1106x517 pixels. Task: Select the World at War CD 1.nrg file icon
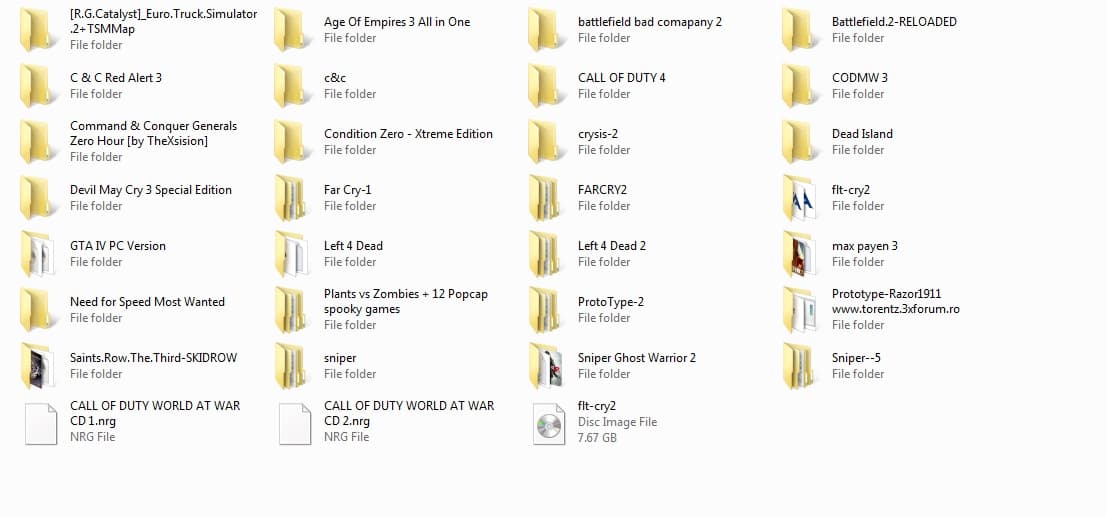click(40, 422)
